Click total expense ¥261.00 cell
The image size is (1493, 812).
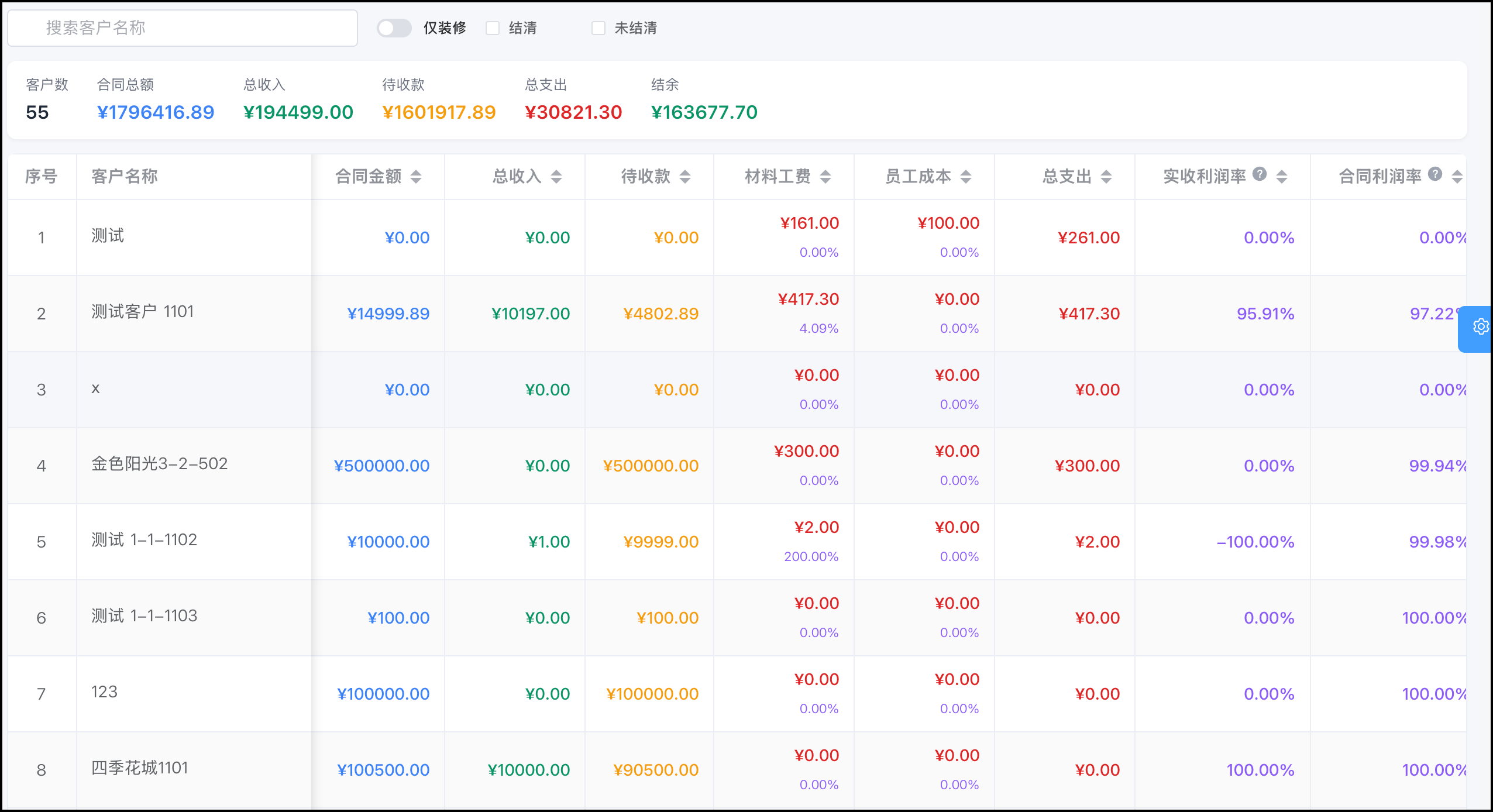[1089, 238]
